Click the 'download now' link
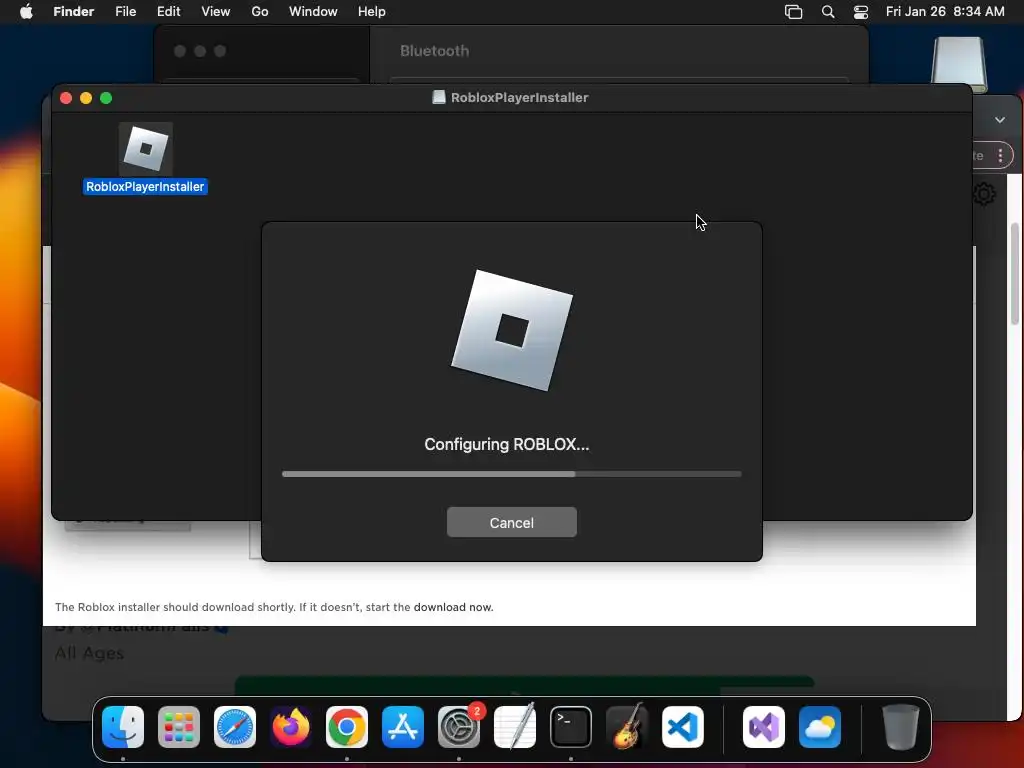The image size is (1024, 768). (453, 607)
